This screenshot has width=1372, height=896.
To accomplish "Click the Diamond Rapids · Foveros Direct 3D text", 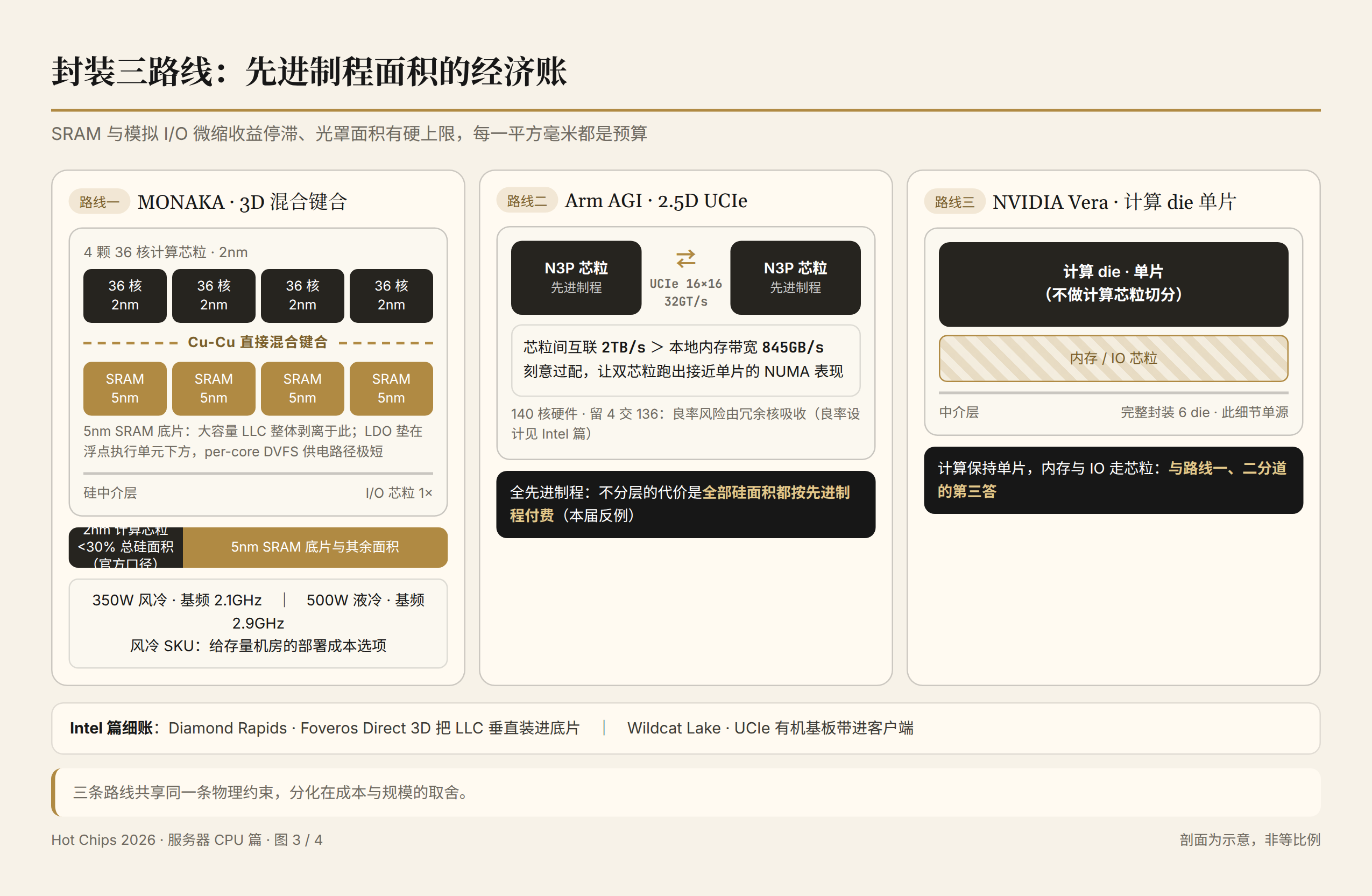I will (373, 728).
